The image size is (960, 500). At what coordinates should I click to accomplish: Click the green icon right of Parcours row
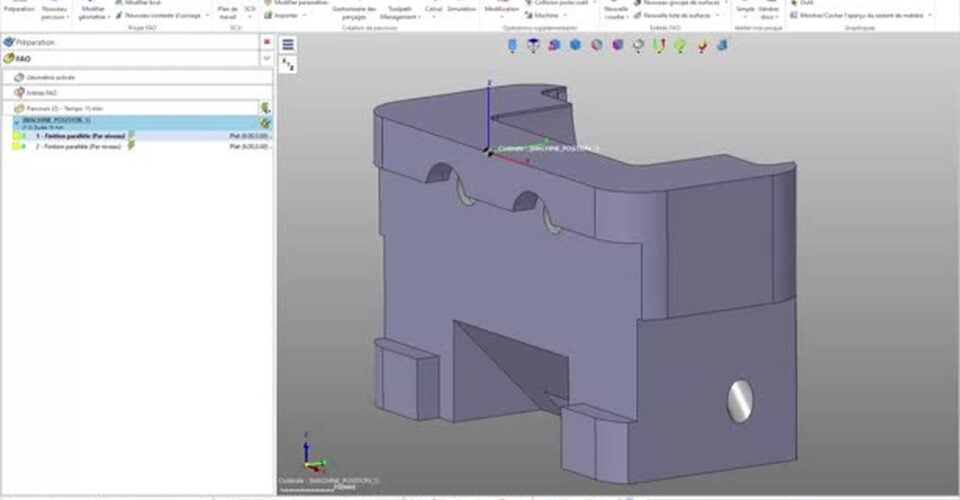coord(265,107)
